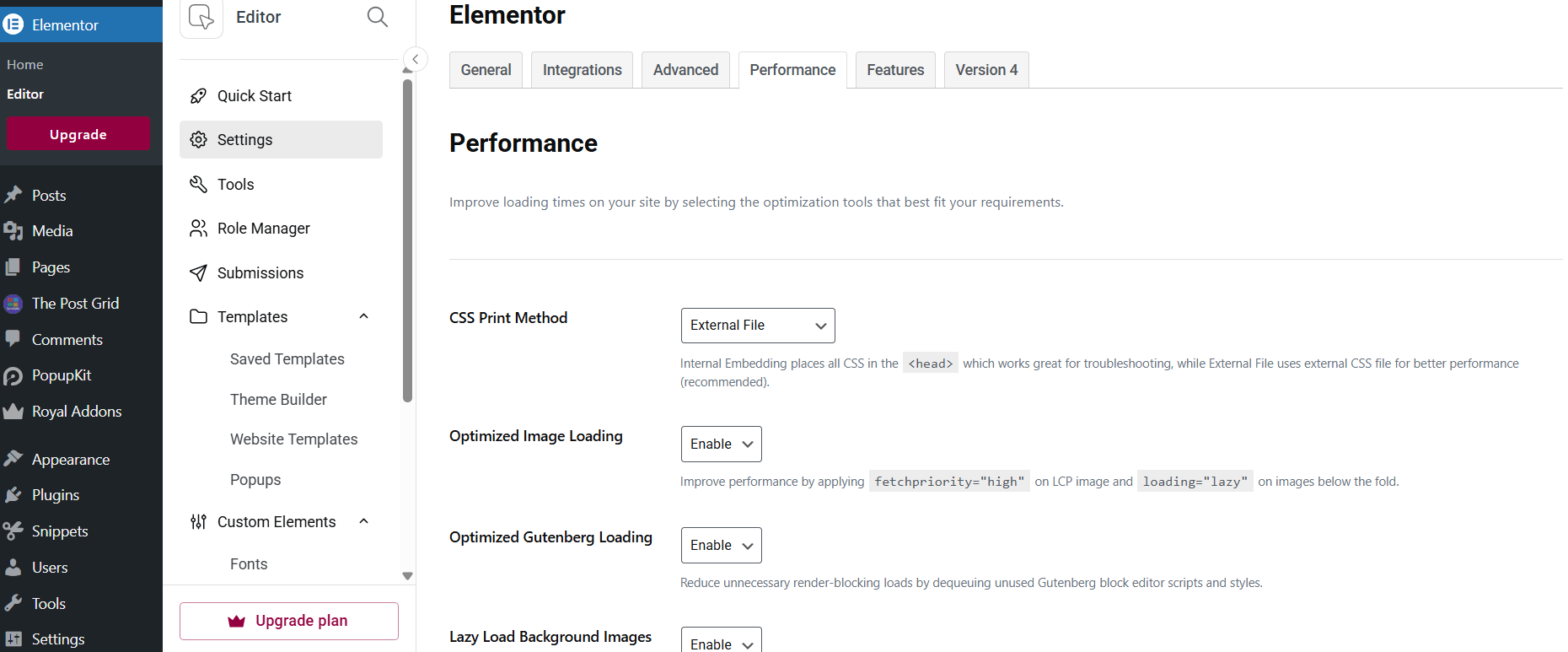Open Theme Builder from the menu
This screenshot has width=1568, height=652.
(278, 399)
